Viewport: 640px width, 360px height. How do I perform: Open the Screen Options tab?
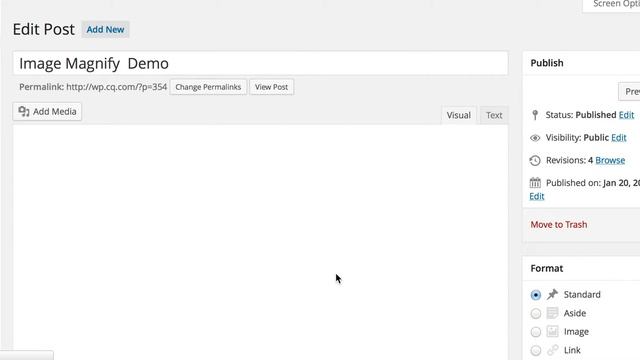point(612,5)
